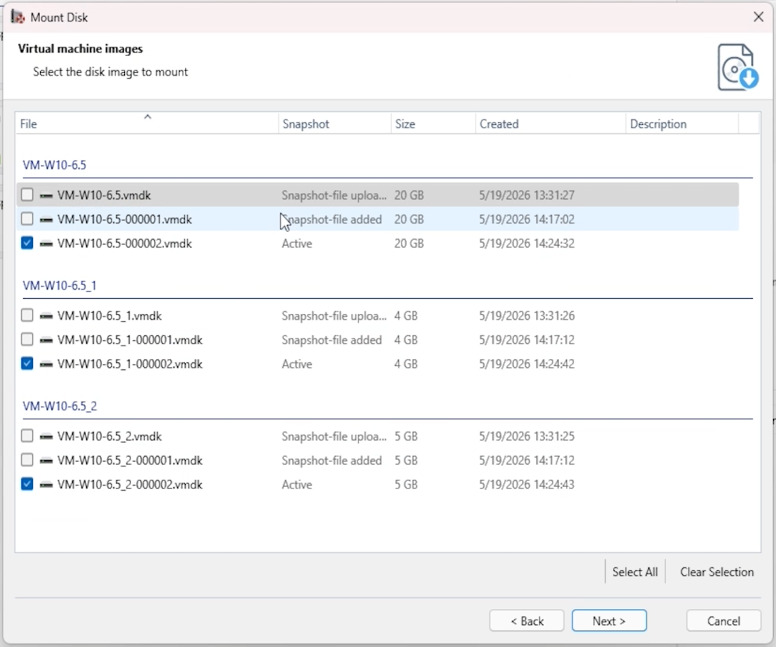Screen dimensions: 776x647
Task: Click 5 GB size of VM-W10-6.5_2.vmdk
Action: click(406, 437)
